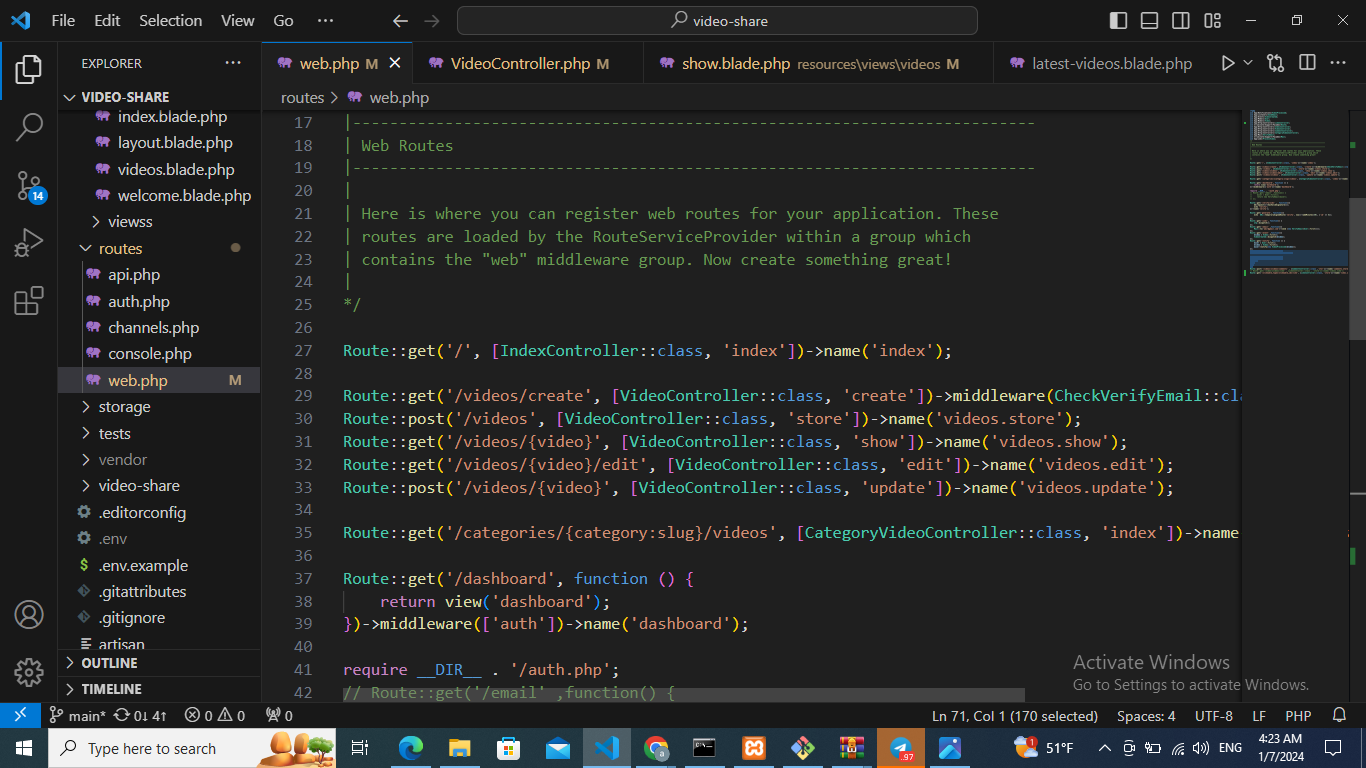Collapse the routes folder

pyautogui.click(x=160, y=248)
